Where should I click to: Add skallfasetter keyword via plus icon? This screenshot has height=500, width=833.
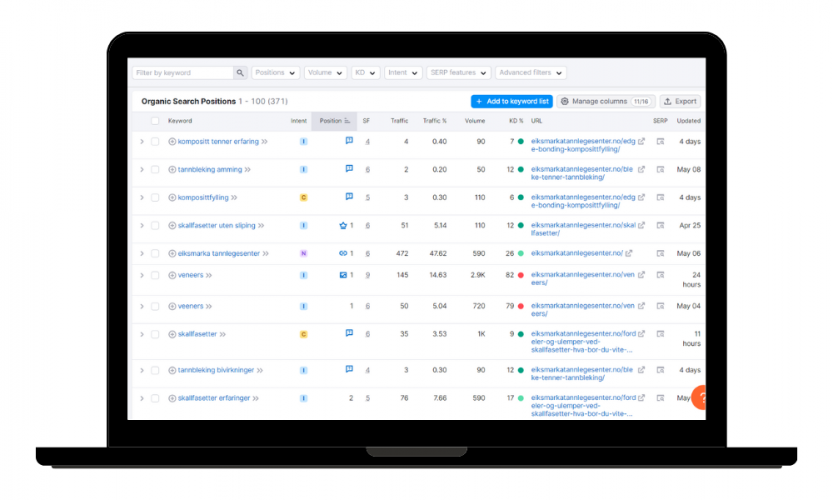[172, 334]
